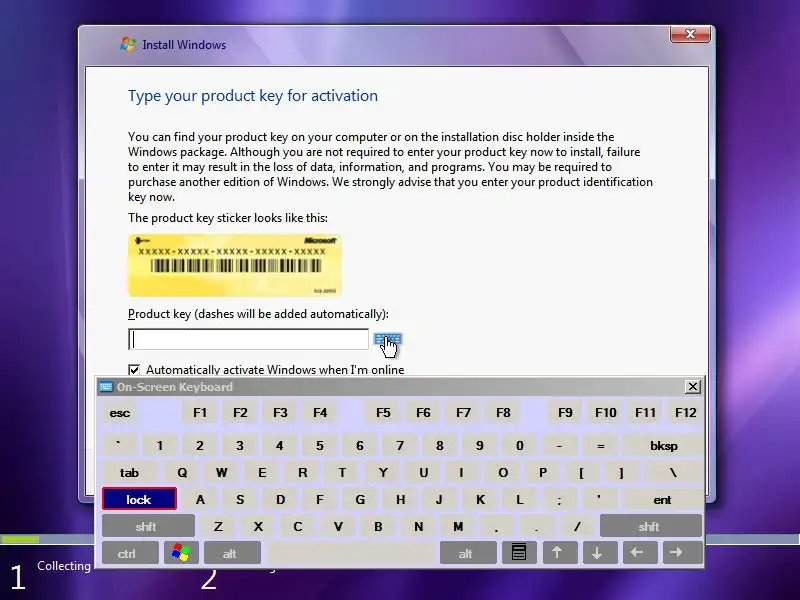Click the number 1 key

[160, 445]
